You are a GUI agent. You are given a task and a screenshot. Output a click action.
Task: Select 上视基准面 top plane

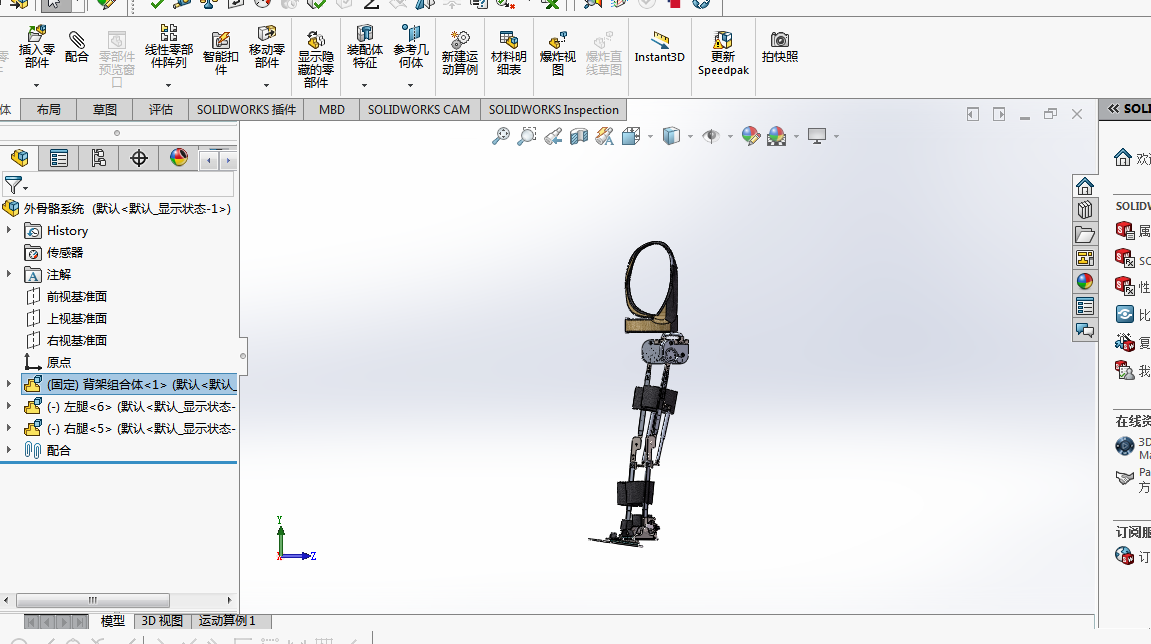pyautogui.click(x=76, y=319)
